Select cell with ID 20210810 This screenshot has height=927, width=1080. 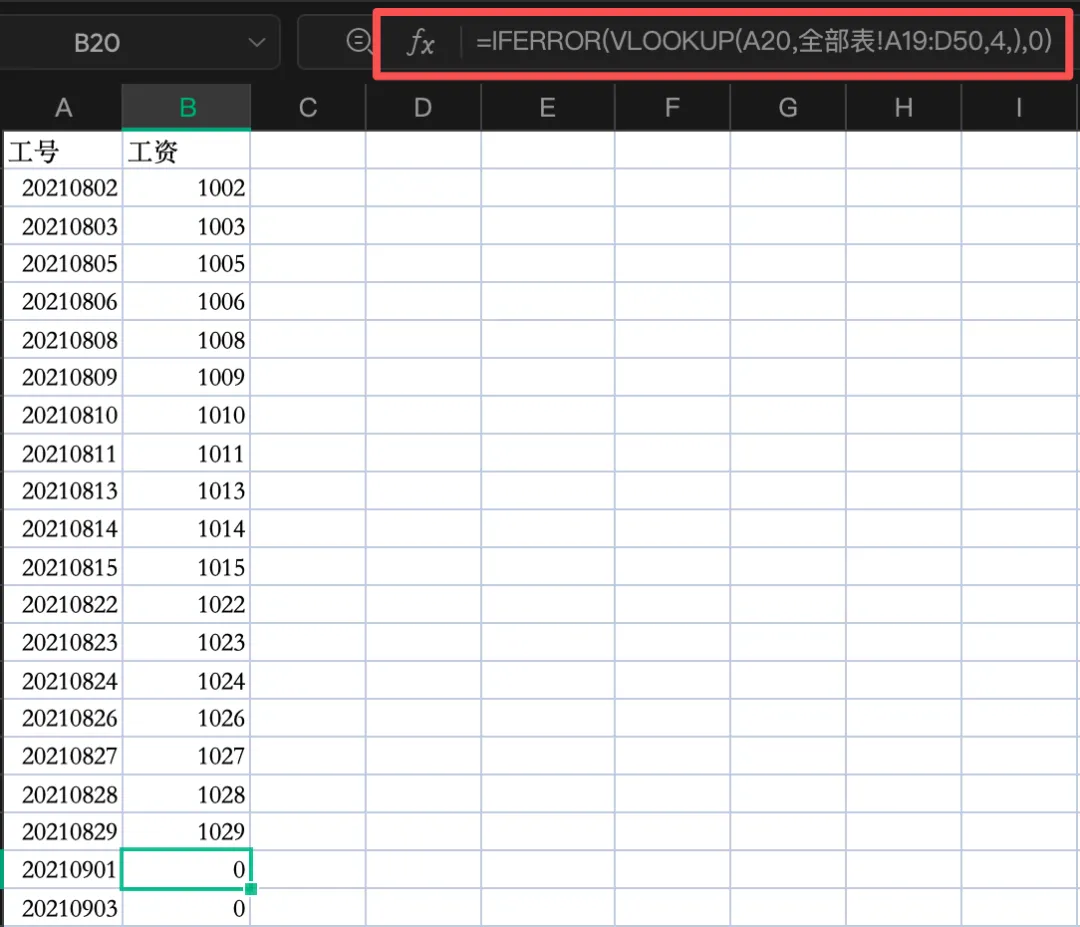click(63, 415)
